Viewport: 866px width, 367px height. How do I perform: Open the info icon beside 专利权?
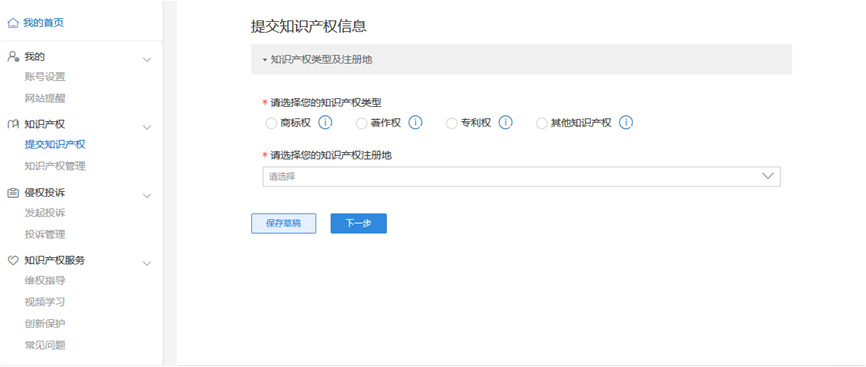(x=505, y=122)
